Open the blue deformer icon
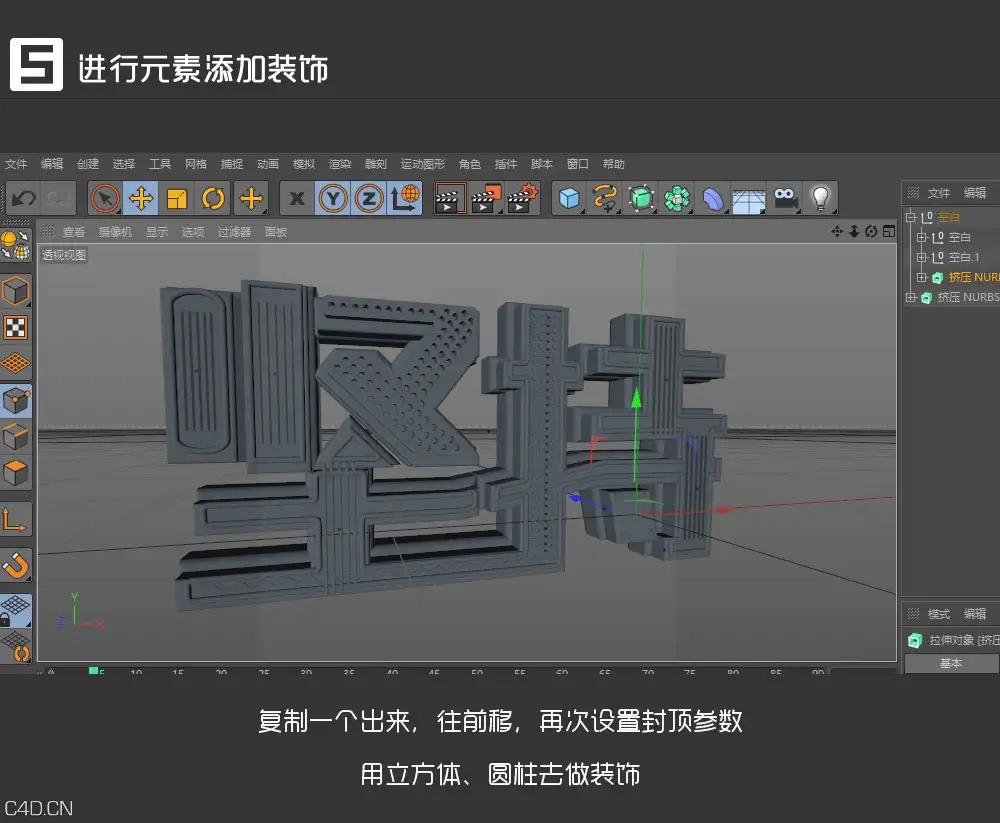Viewport: 1000px width, 823px height. [712, 198]
